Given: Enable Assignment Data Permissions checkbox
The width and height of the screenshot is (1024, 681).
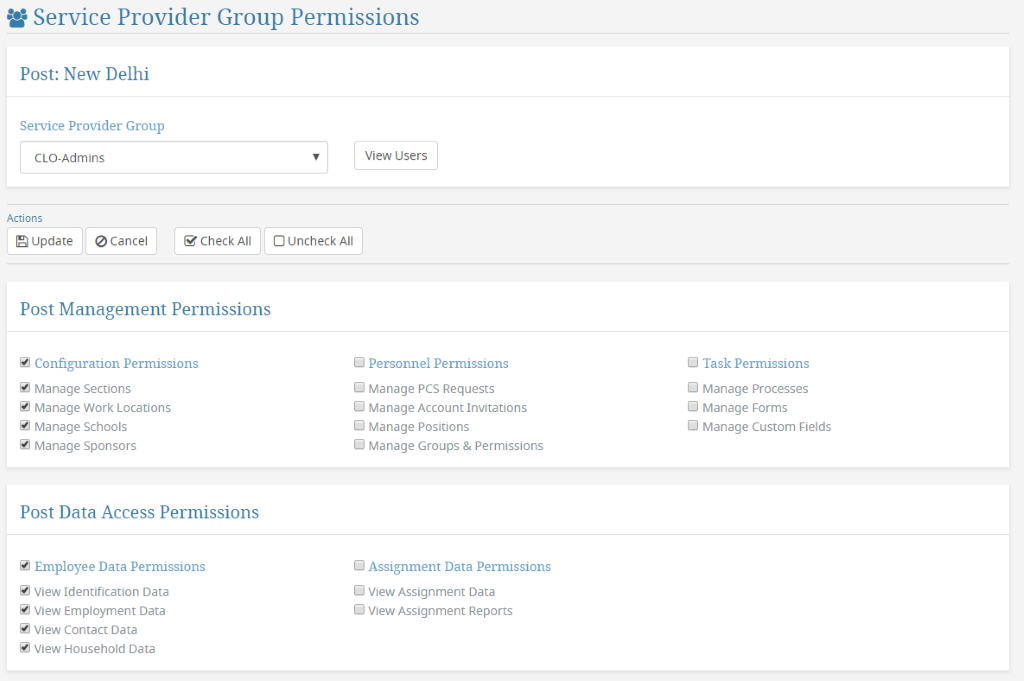Looking at the screenshot, I should (359, 565).
